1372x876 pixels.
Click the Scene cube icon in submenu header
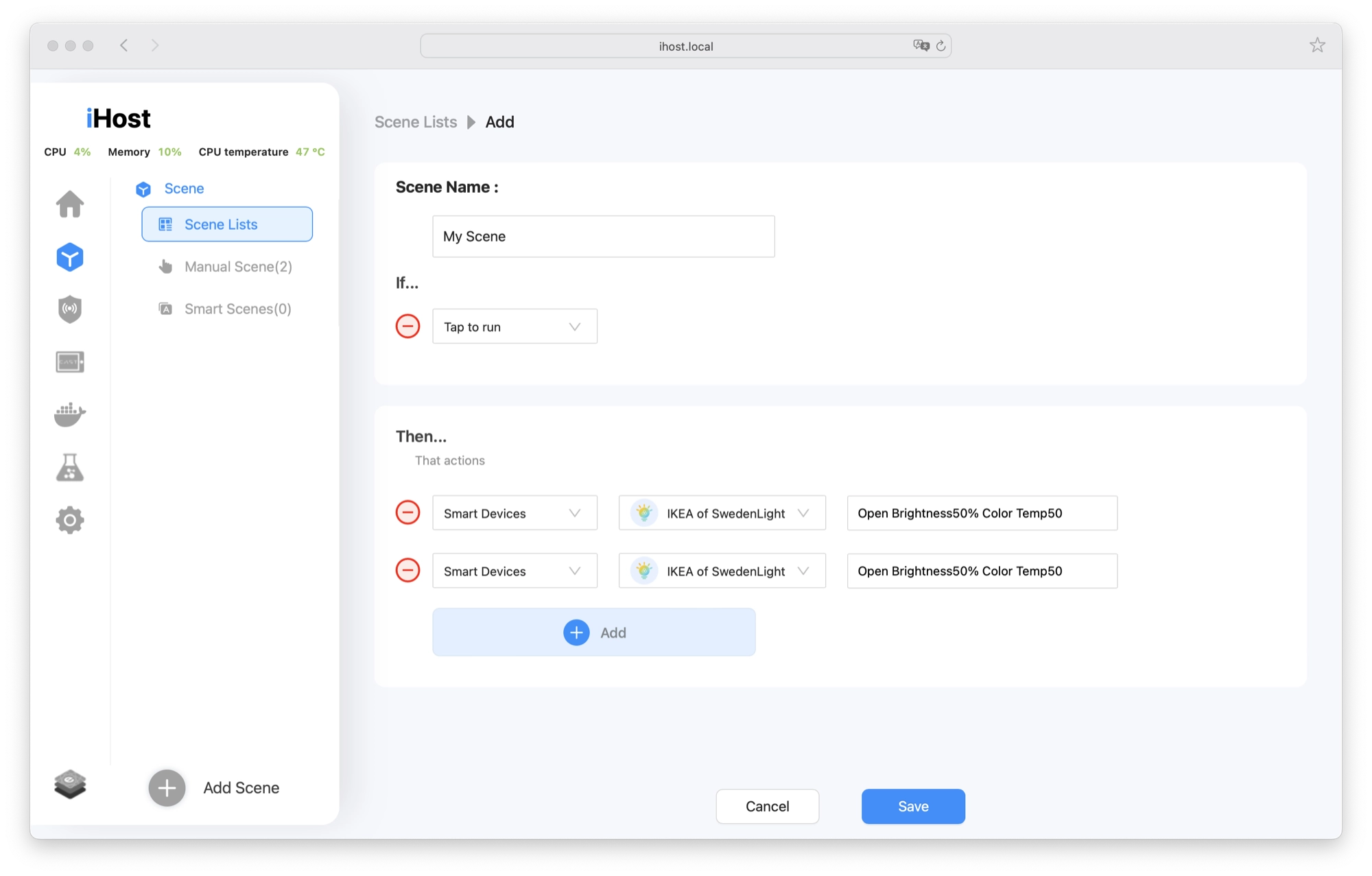[x=143, y=189]
